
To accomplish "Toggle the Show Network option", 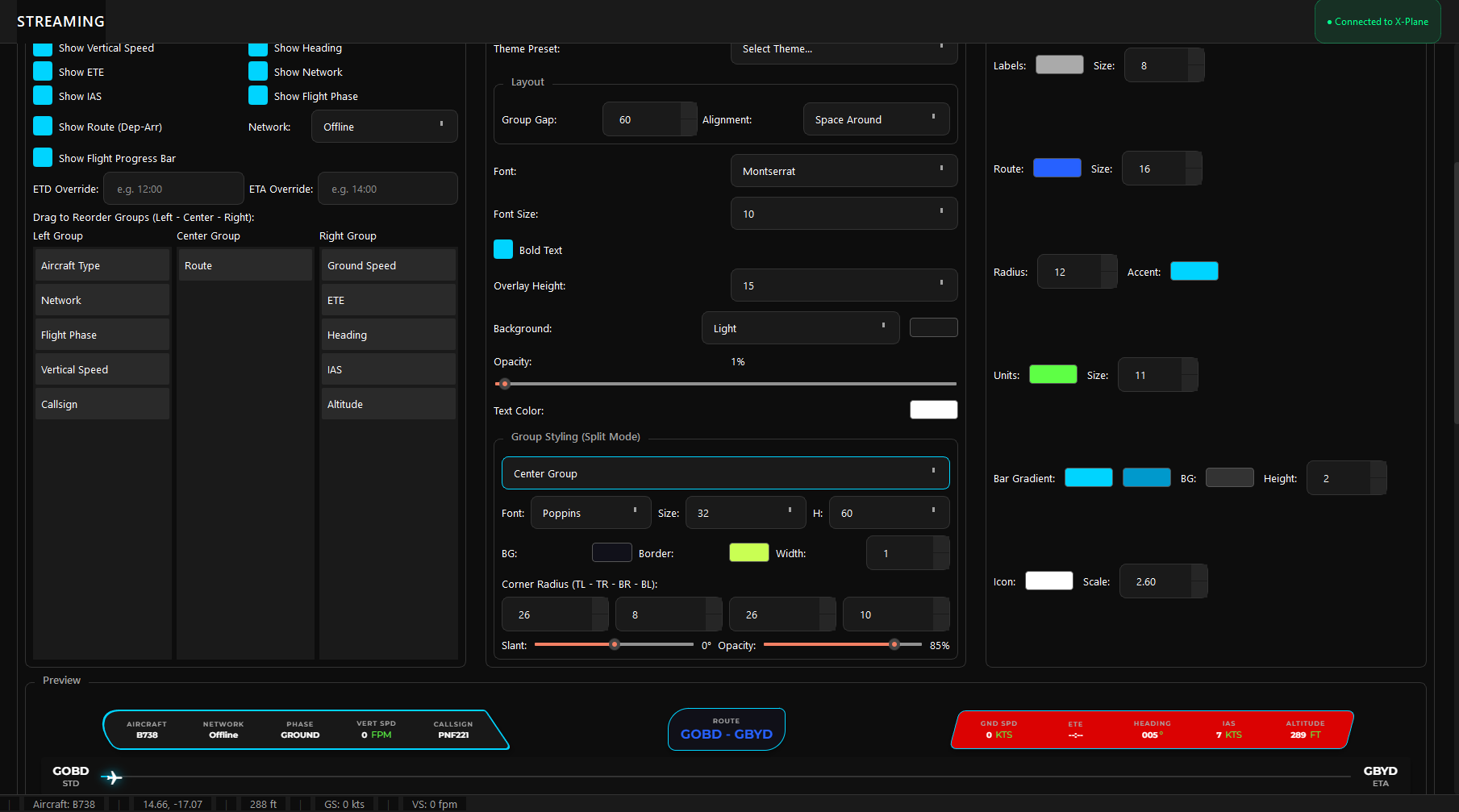I will (x=258, y=71).
